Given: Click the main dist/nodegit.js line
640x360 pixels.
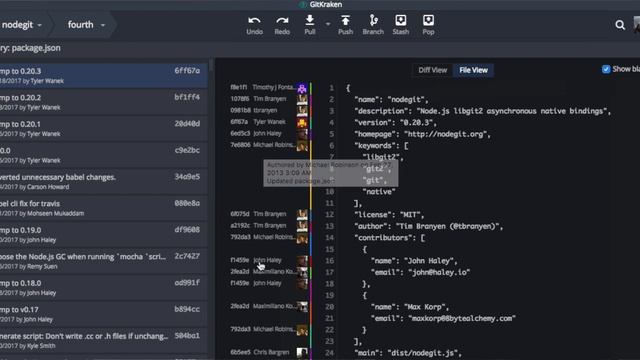Looking at the screenshot, I should (408, 353).
